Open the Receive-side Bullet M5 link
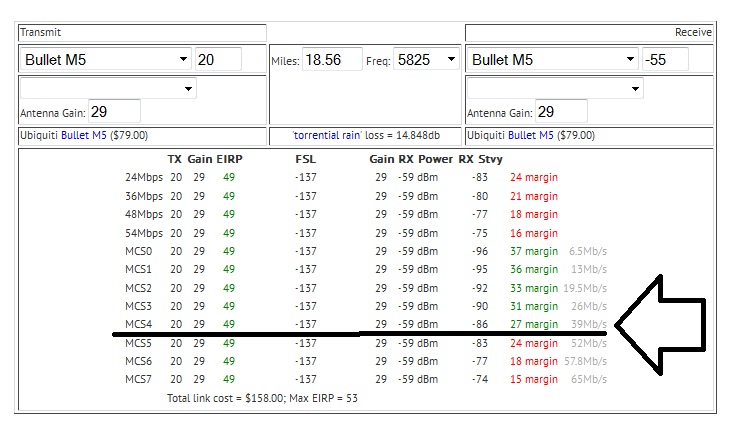This screenshot has height=426, width=737. pos(531,135)
